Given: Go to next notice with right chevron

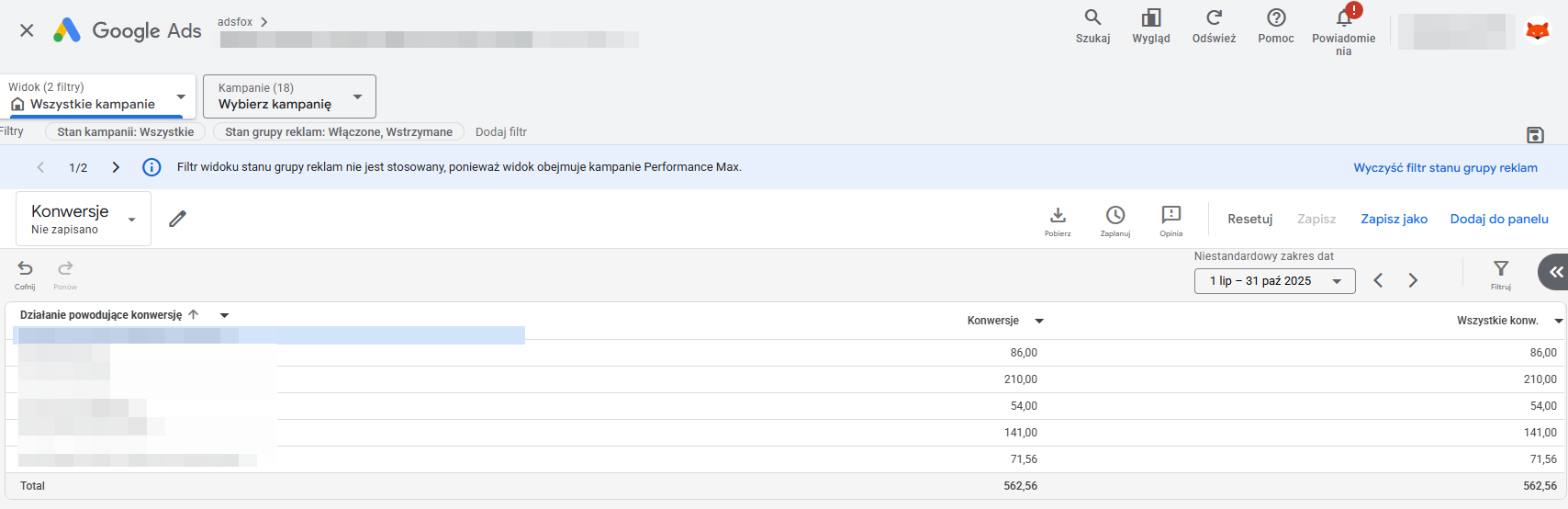Looking at the screenshot, I should click(116, 167).
